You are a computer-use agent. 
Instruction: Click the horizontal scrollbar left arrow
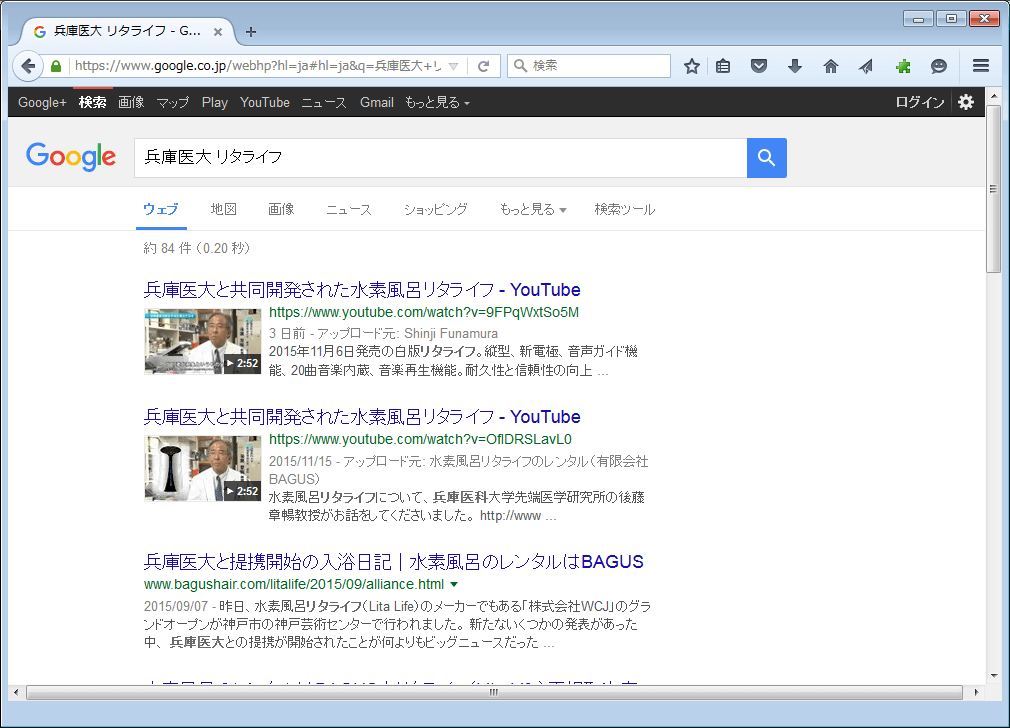[16, 693]
